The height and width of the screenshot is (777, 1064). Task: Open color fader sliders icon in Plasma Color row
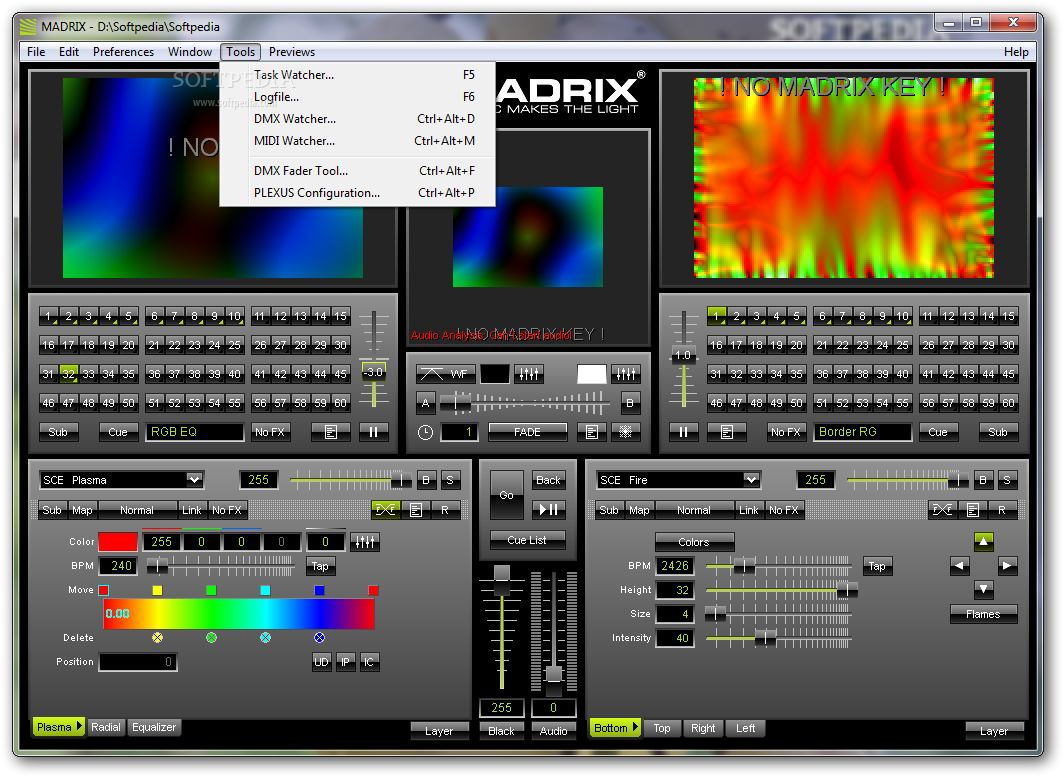tap(364, 542)
